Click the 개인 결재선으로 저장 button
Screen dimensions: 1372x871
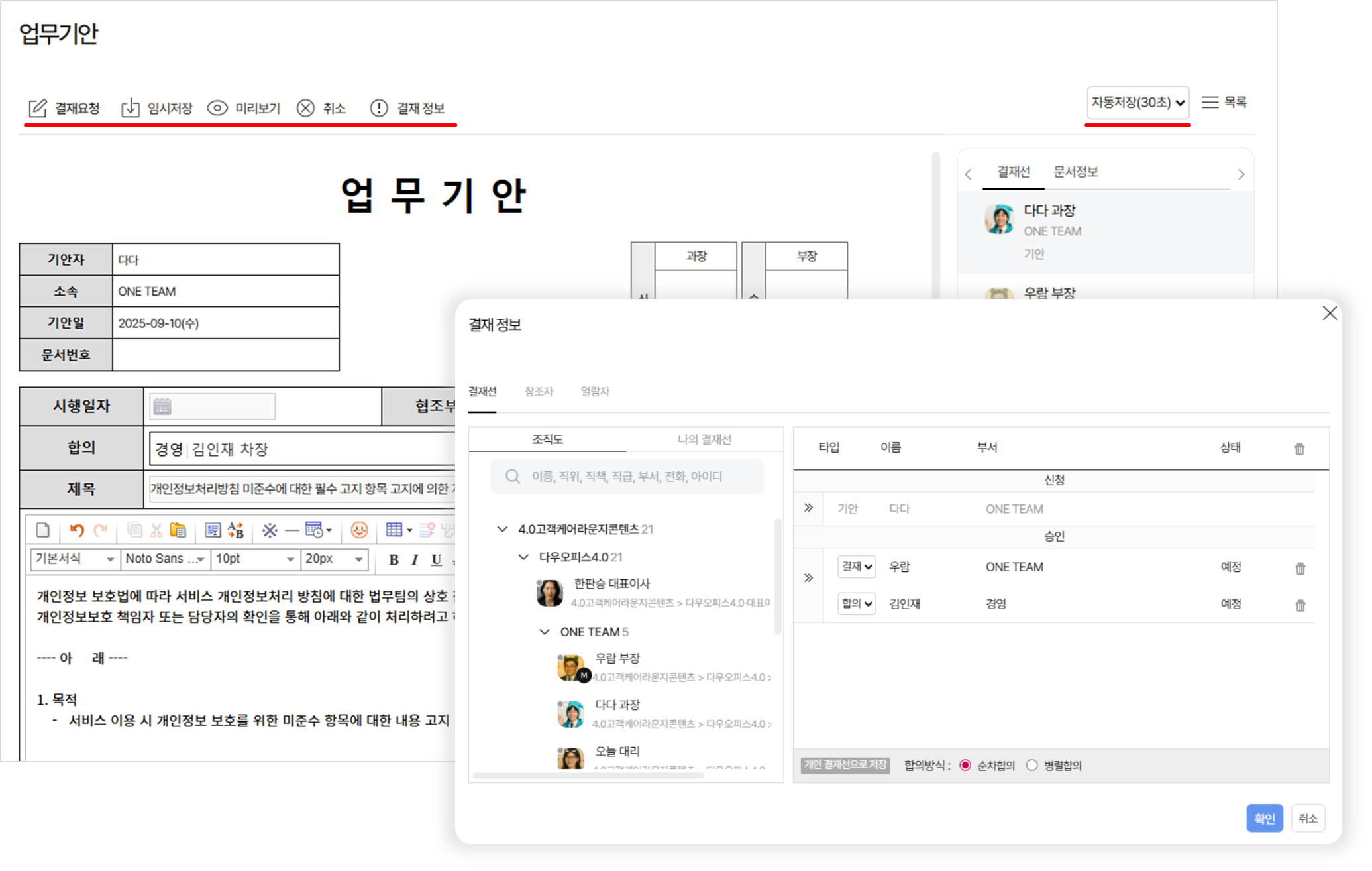click(845, 765)
